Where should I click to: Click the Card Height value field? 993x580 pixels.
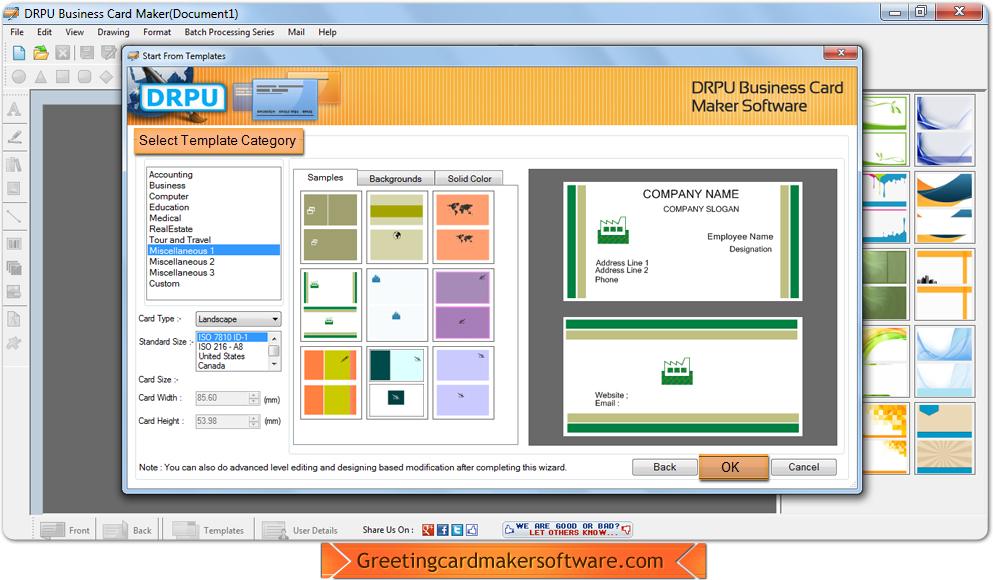click(x=222, y=420)
